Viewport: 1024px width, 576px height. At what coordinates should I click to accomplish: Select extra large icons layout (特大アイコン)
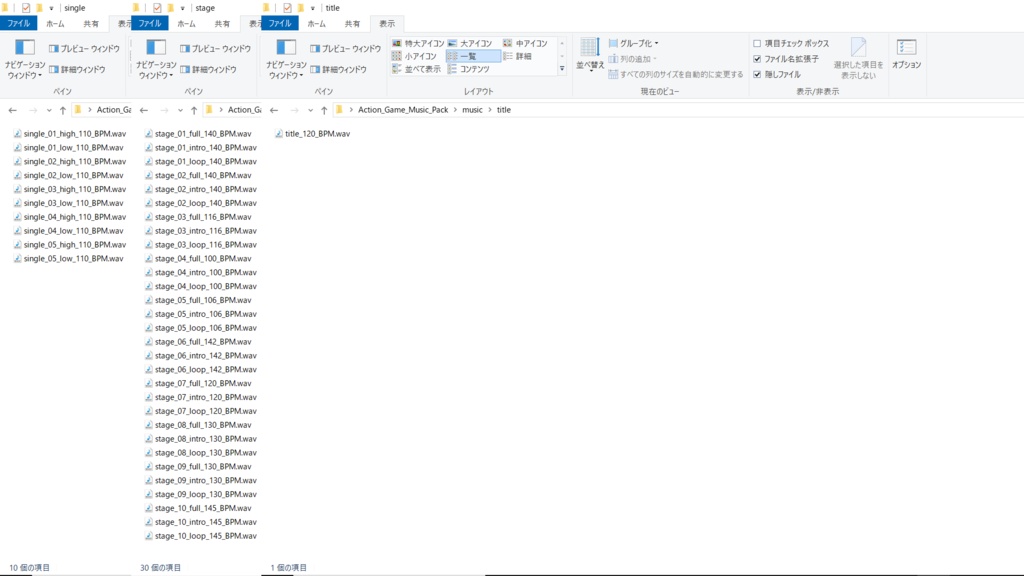pos(418,43)
